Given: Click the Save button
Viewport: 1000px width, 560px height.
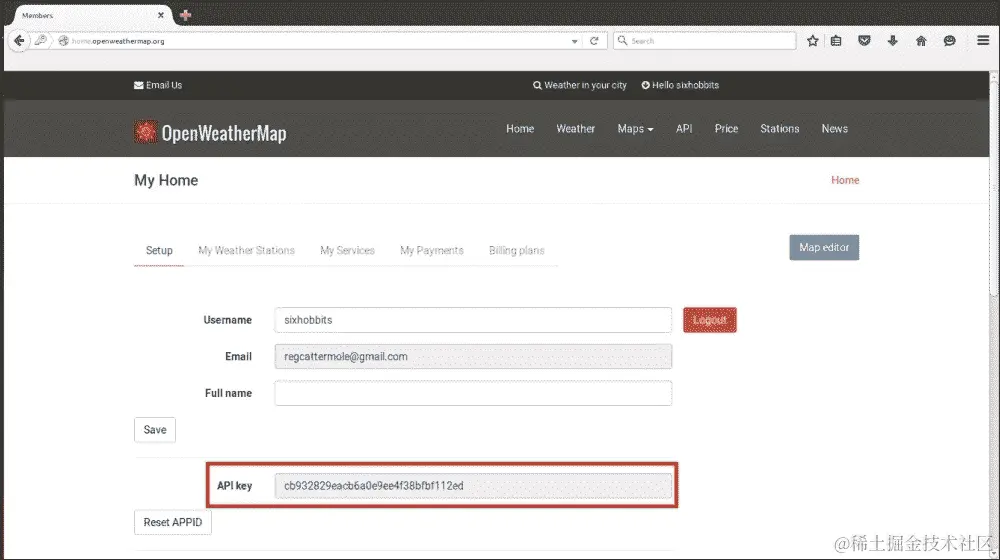Looking at the screenshot, I should (x=155, y=430).
